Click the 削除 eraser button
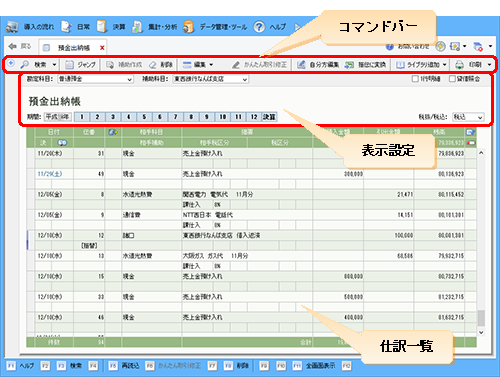The height and width of the screenshot is (377, 500). [x=161, y=65]
